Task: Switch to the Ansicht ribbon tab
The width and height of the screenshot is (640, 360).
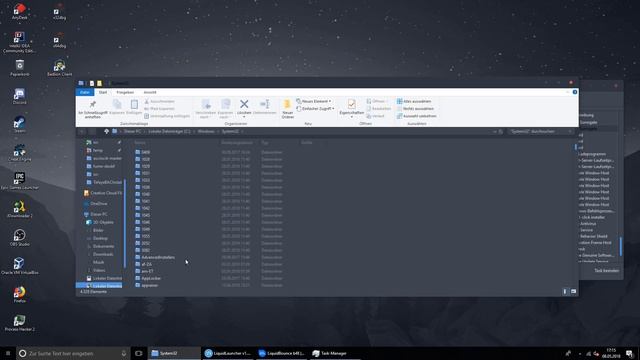Action: point(150,92)
